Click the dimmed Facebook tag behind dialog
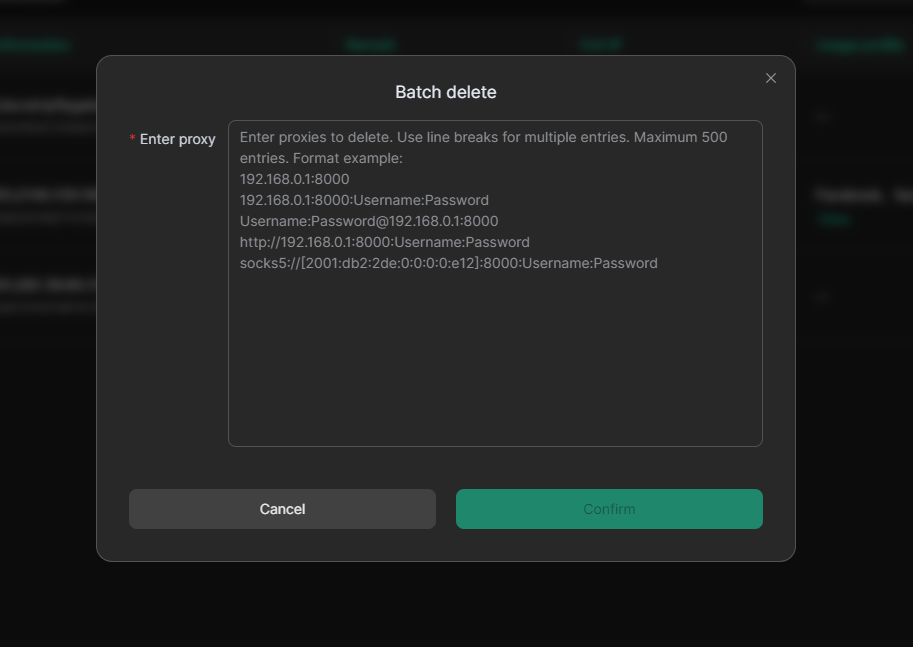 tap(848, 196)
